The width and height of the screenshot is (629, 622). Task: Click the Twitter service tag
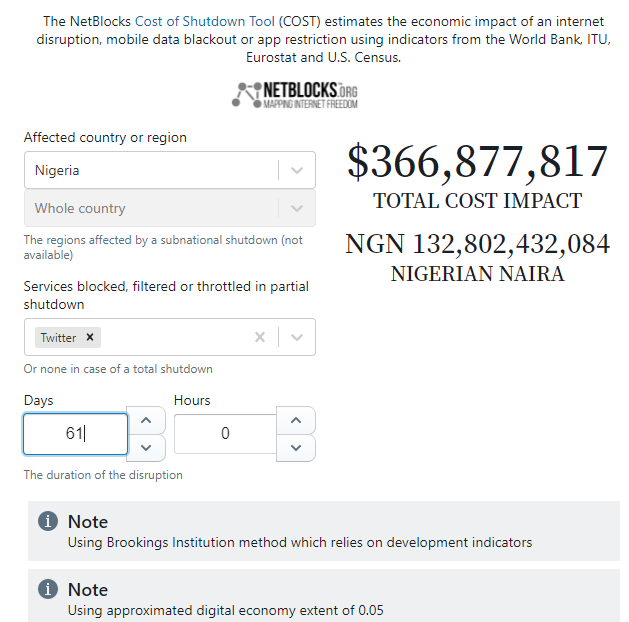(x=58, y=338)
